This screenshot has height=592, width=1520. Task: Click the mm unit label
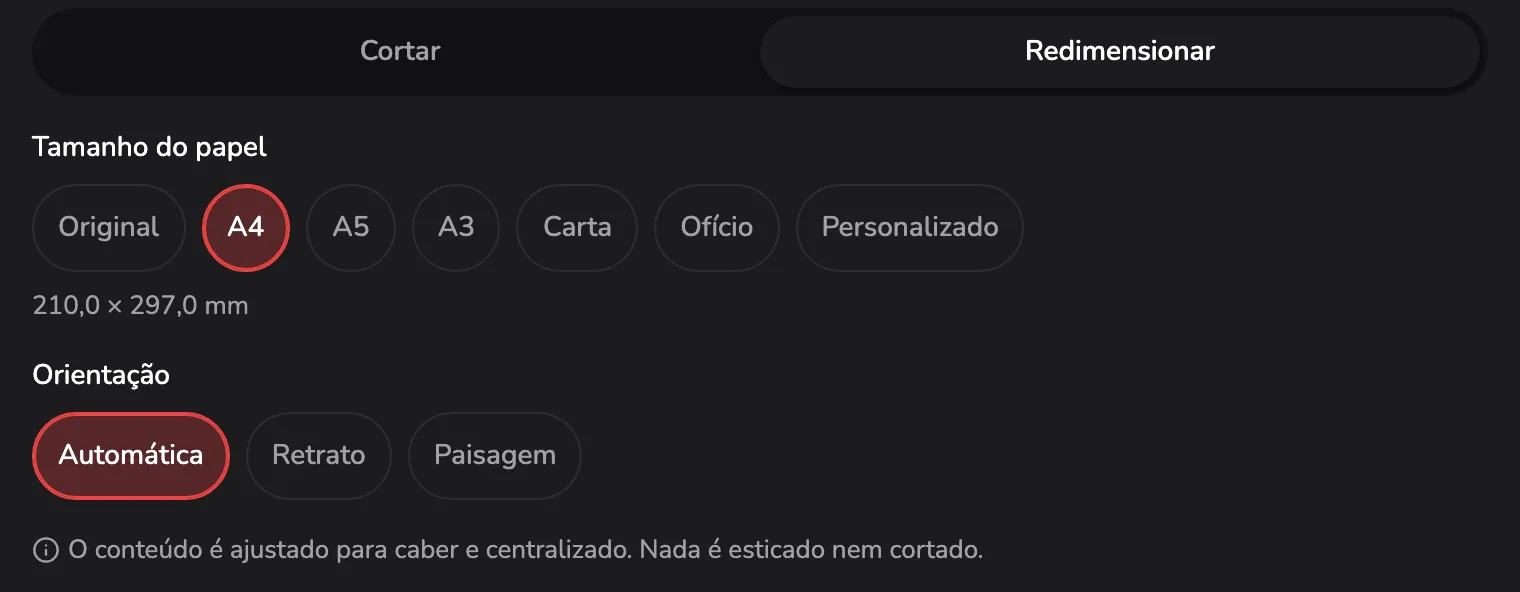[226, 307]
